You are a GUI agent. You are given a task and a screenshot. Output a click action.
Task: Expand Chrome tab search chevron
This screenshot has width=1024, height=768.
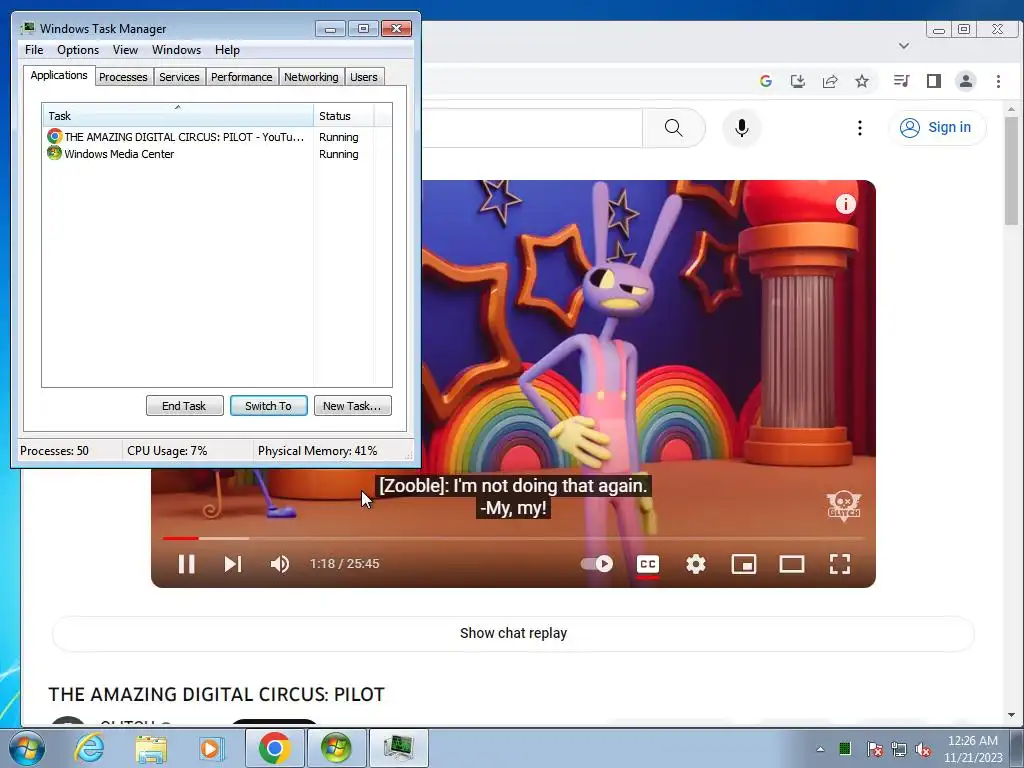click(904, 46)
